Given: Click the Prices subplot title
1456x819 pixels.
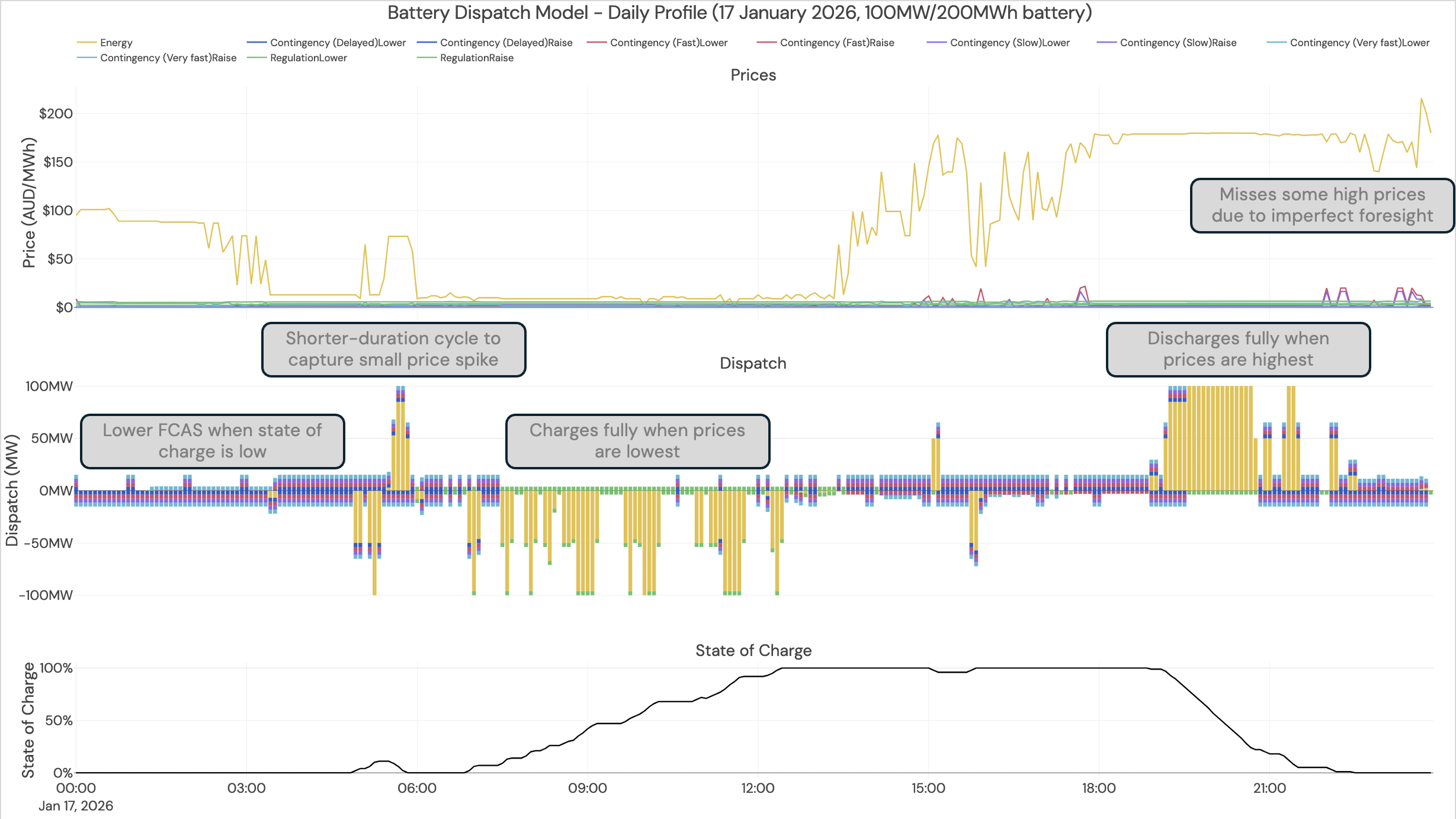Looking at the screenshot, I should pos(753,75).
